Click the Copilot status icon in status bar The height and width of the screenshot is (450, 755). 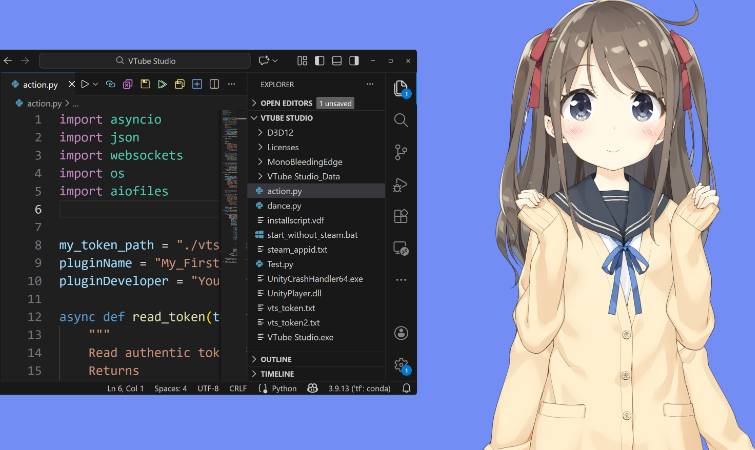[312, 388]
